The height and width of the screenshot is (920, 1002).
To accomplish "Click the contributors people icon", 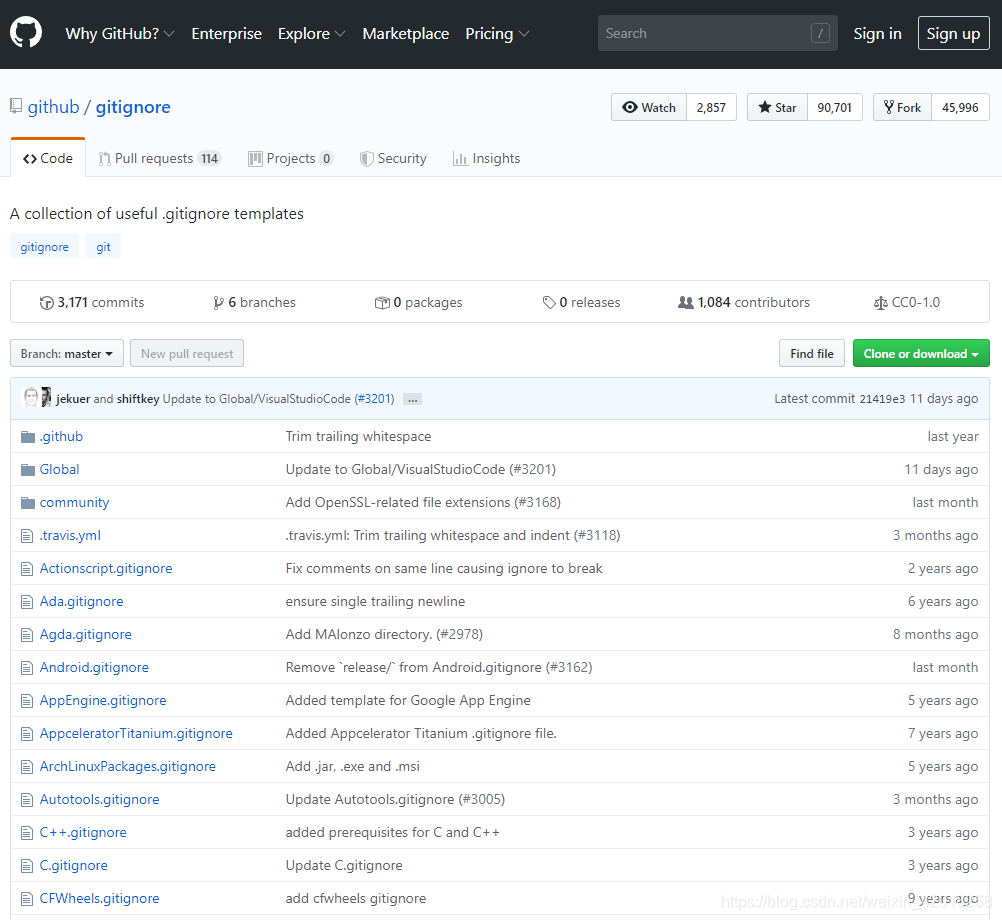I will pos(686,302).
